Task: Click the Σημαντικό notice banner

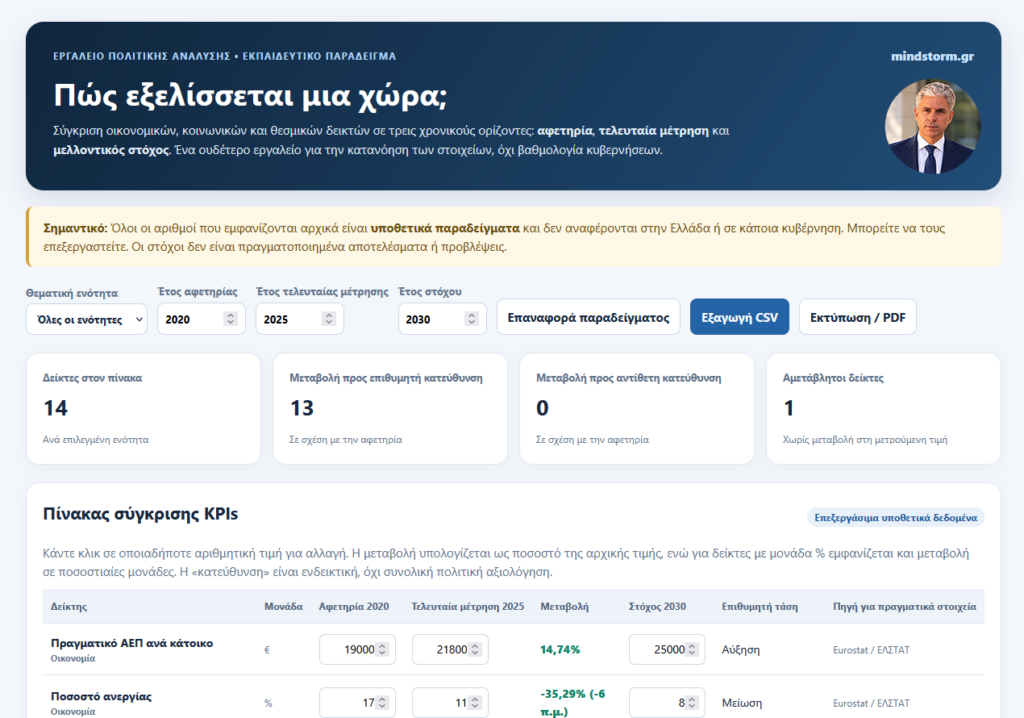Action: click(513, 237)
